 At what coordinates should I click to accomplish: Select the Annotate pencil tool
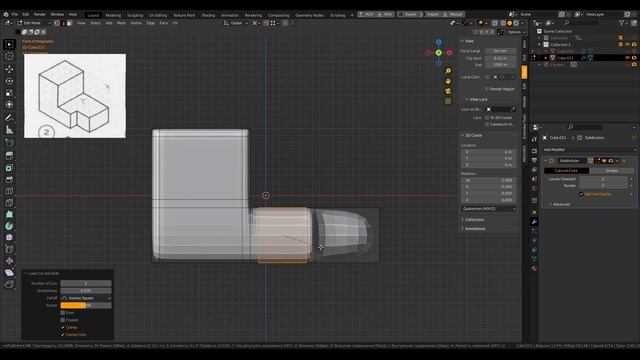tap(9, 118)
